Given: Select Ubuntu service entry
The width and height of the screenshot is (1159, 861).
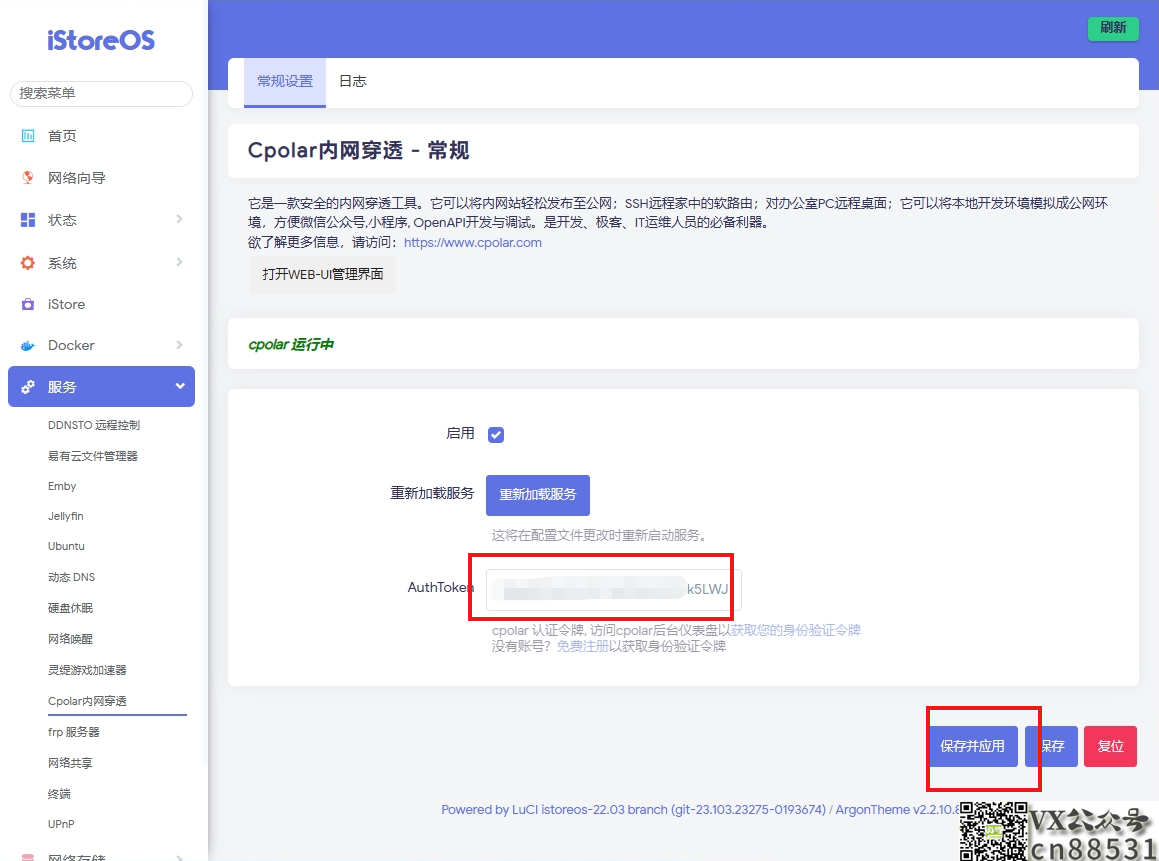Looking at the screenshot, I should click(67, 546).
